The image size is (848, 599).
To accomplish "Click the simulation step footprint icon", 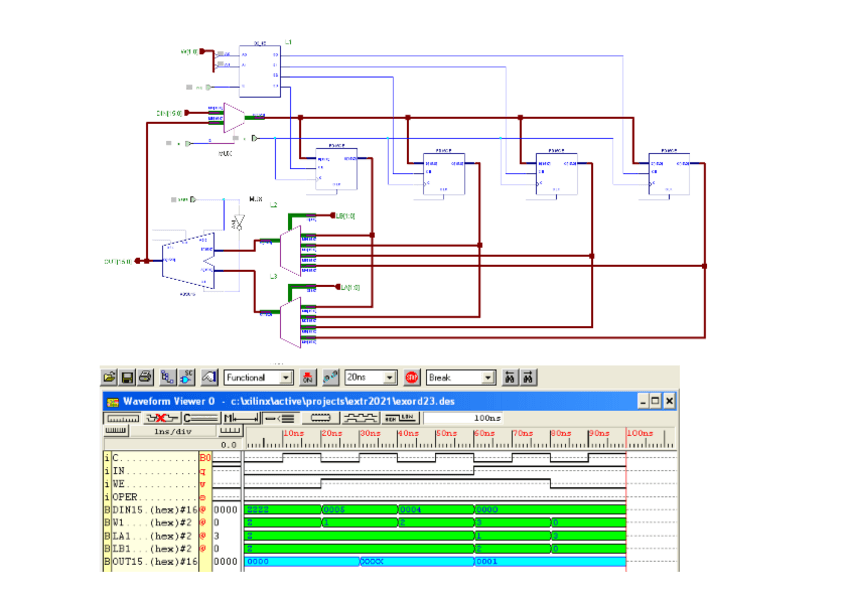I will pos(330,378).
